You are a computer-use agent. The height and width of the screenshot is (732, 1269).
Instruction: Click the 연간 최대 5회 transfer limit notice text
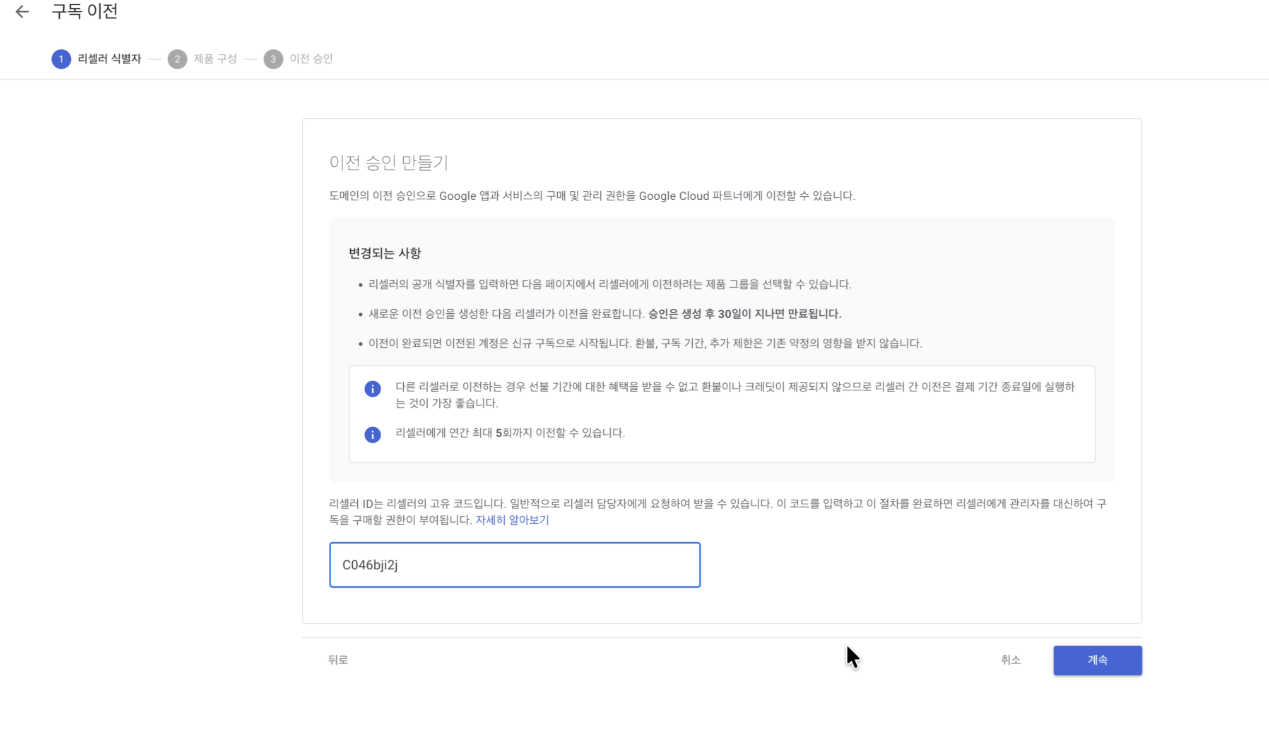point(510,433)
